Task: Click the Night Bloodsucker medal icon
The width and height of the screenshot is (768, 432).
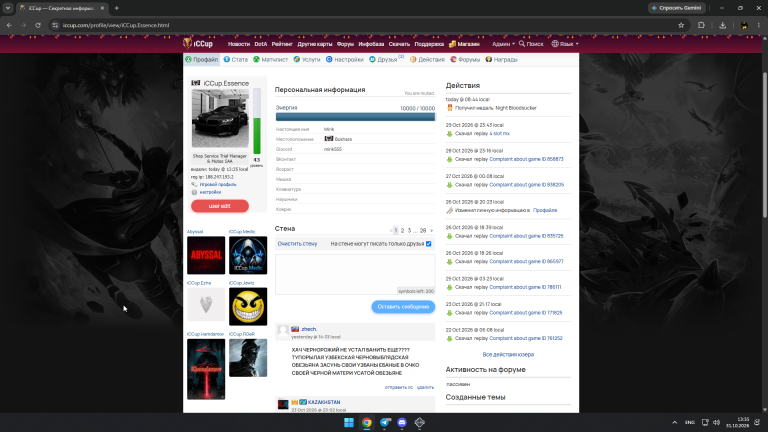Action: (x=450, y=108)
